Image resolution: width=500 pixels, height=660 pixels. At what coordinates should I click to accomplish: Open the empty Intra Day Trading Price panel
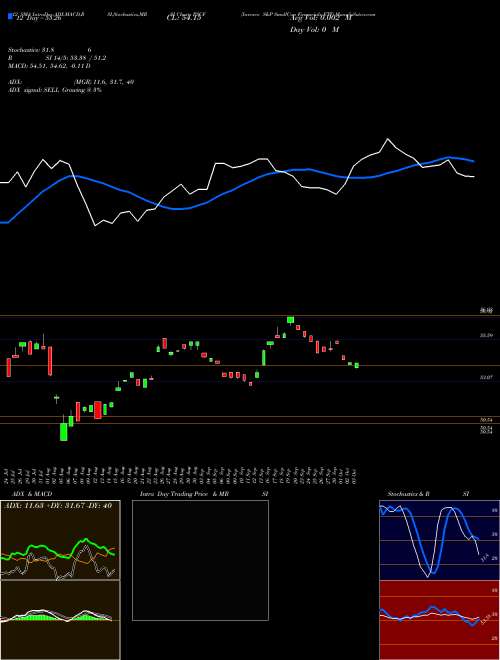click(200, 560)
